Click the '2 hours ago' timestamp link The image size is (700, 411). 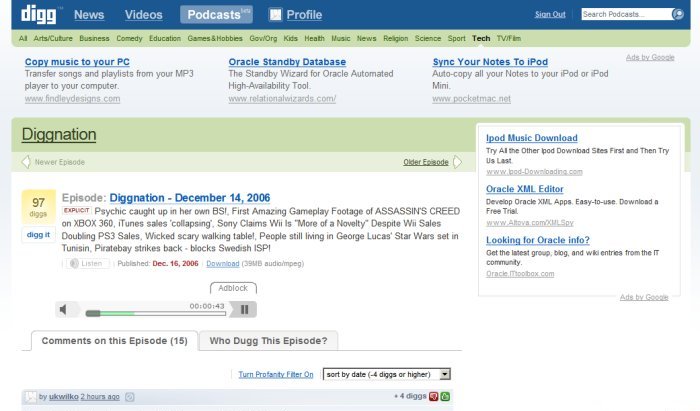pos(100,396)
